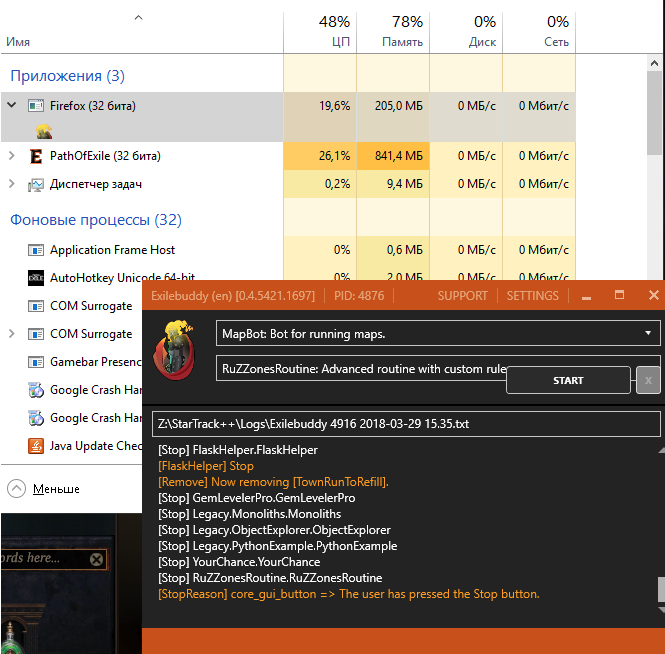The image size is (665, 654).
Task: Select the Фоновые процессы (32) group header
Action: click(96, 220)
